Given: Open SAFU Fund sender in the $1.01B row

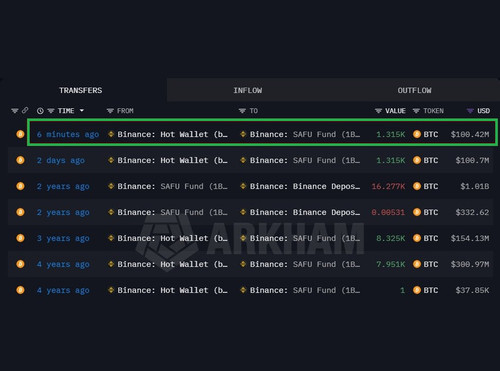Looking at the screenshot, I should pos(173,186).
